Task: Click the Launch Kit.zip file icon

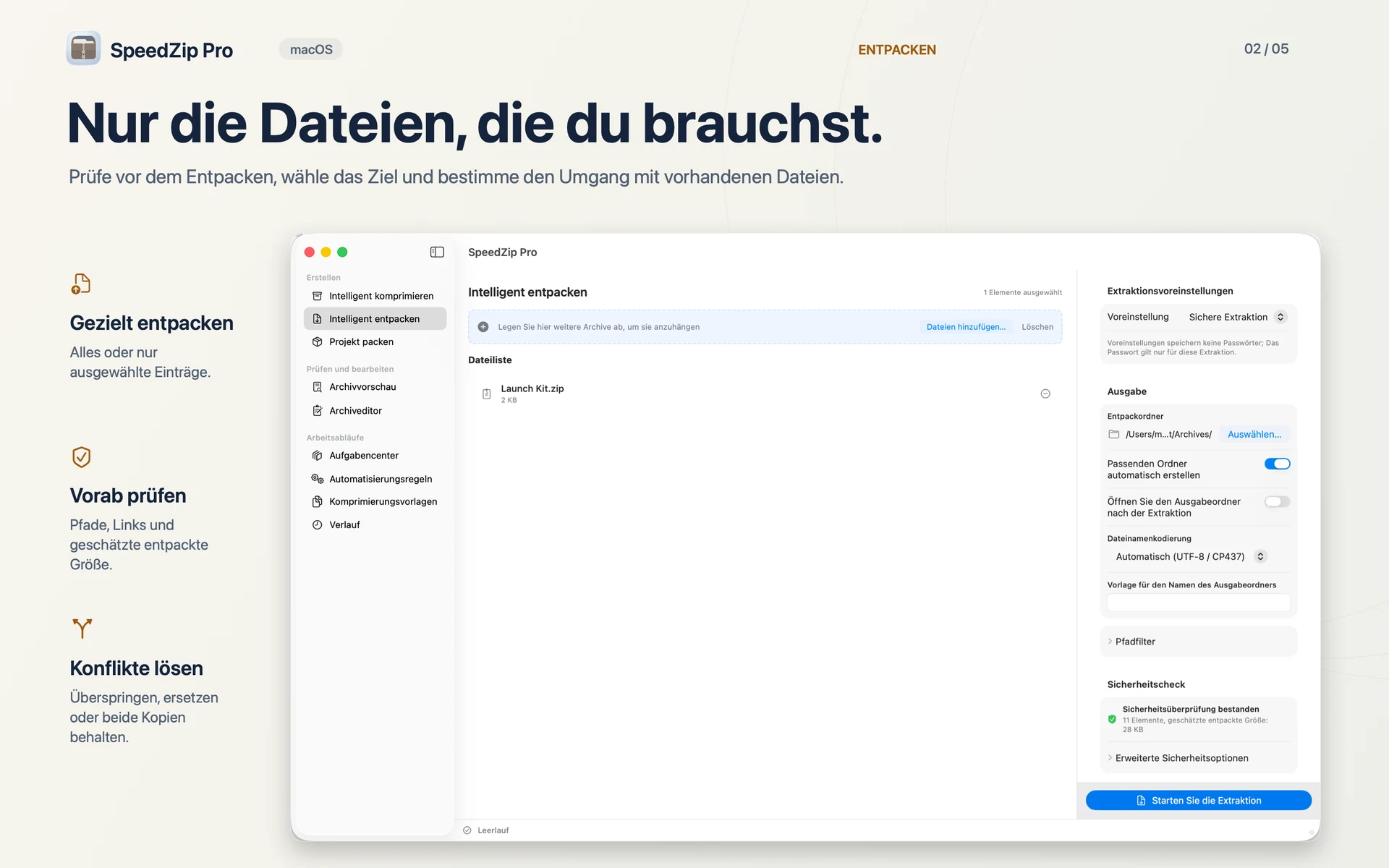Action: pos(487,393)
